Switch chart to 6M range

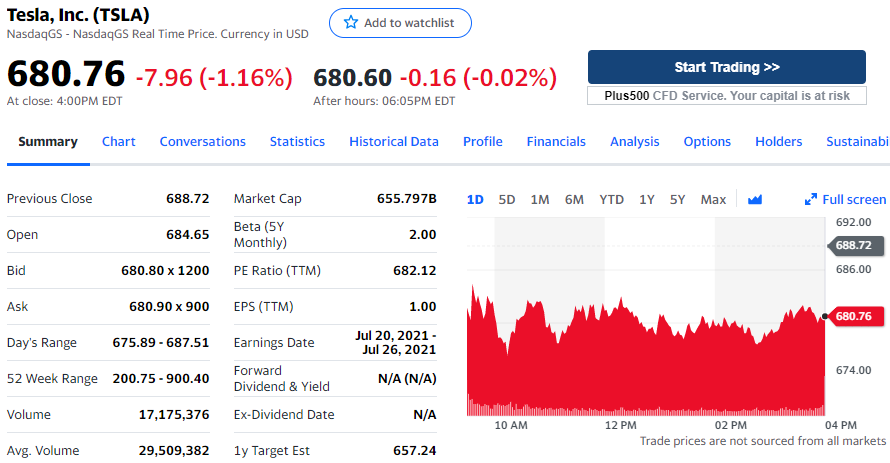[574, 199]
